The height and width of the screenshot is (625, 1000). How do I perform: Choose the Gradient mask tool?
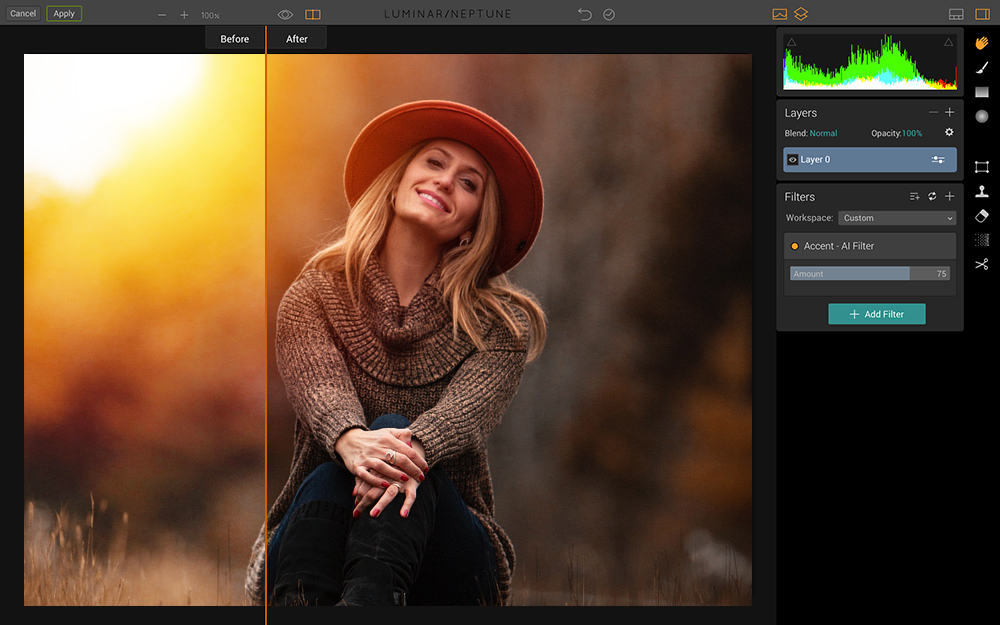(982, 92)
